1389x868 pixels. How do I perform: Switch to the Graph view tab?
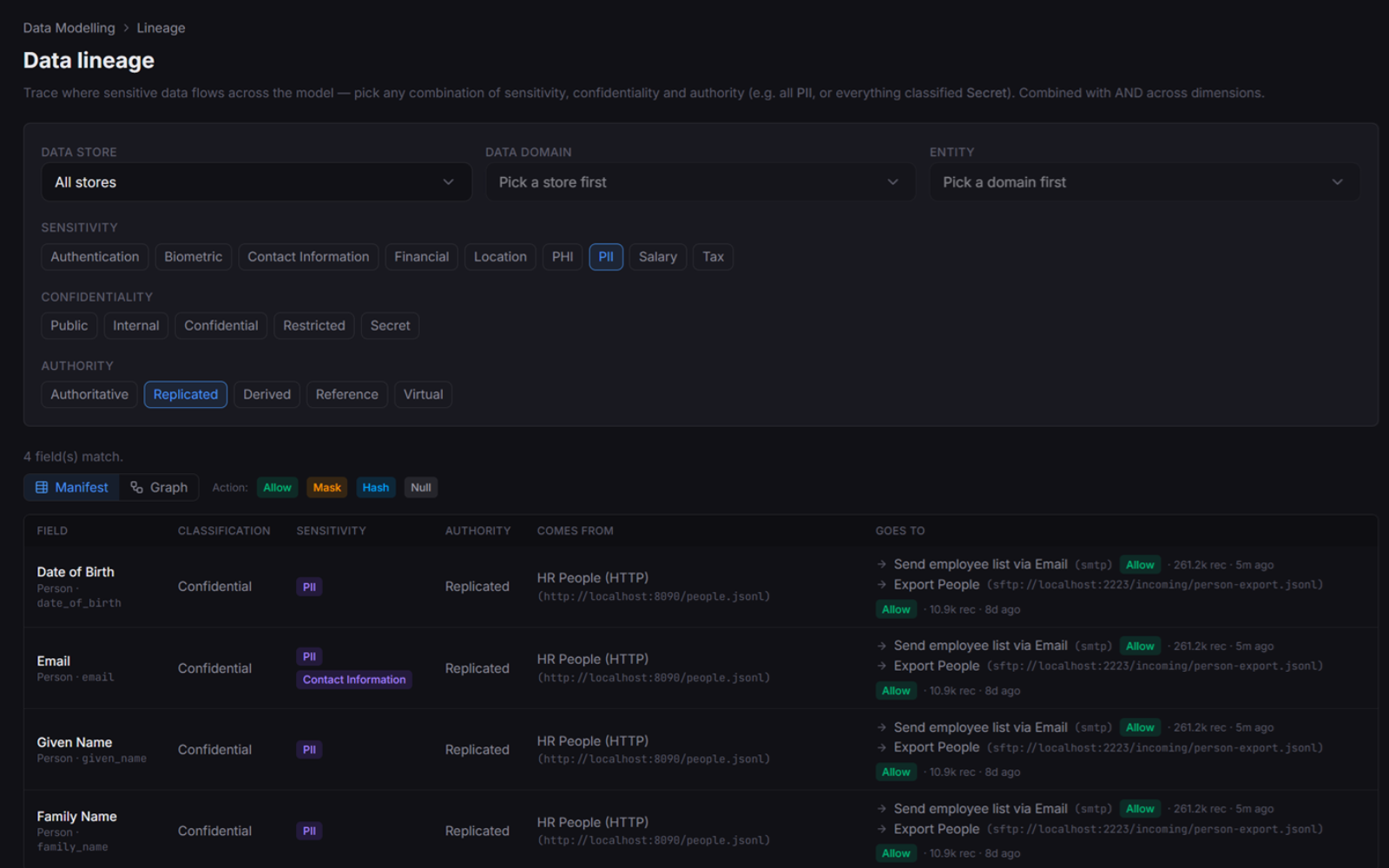[159, 488]
